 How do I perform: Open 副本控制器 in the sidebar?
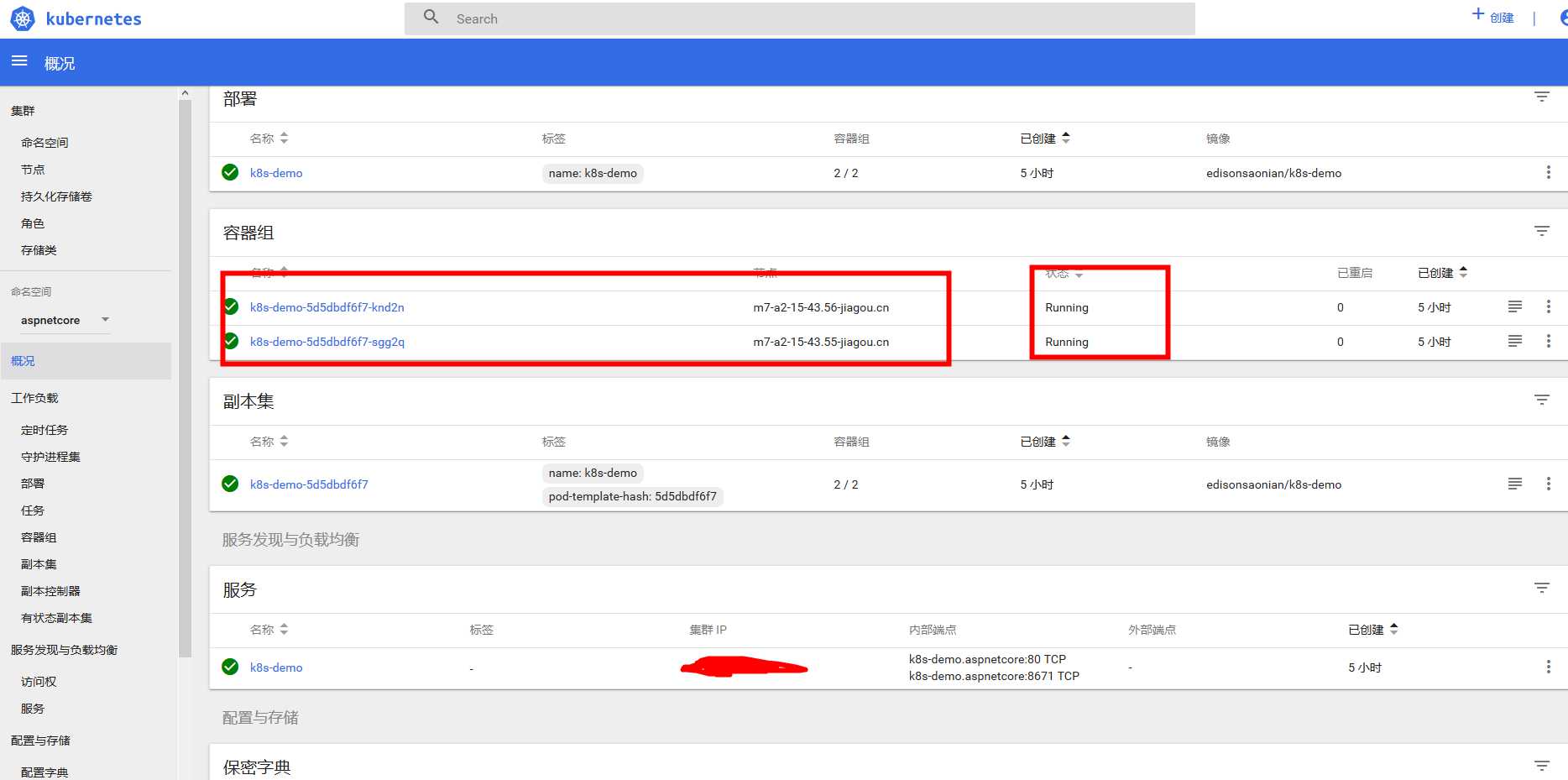pos(50,591)
